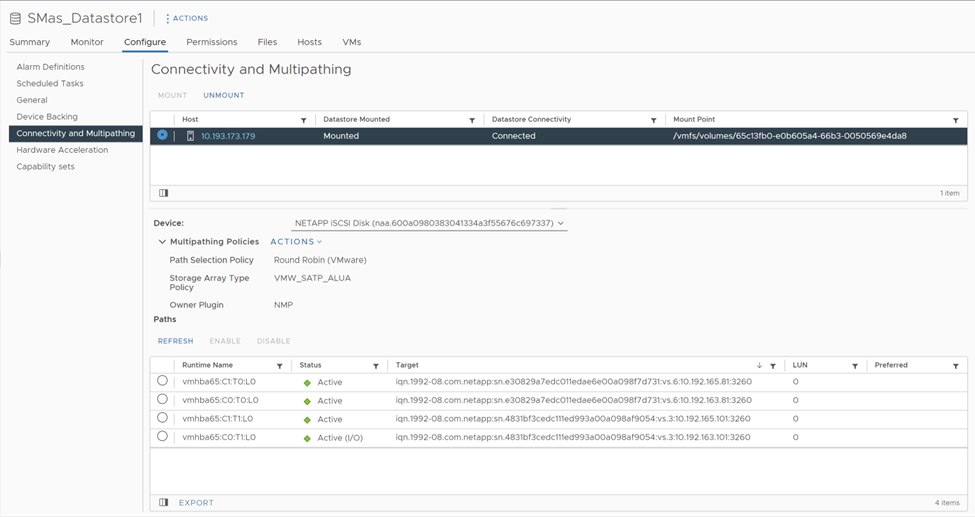Viewport: 975px width, 517px height.
Task: Open column chooser icon beside EXPORT
Action: [164, 502]
